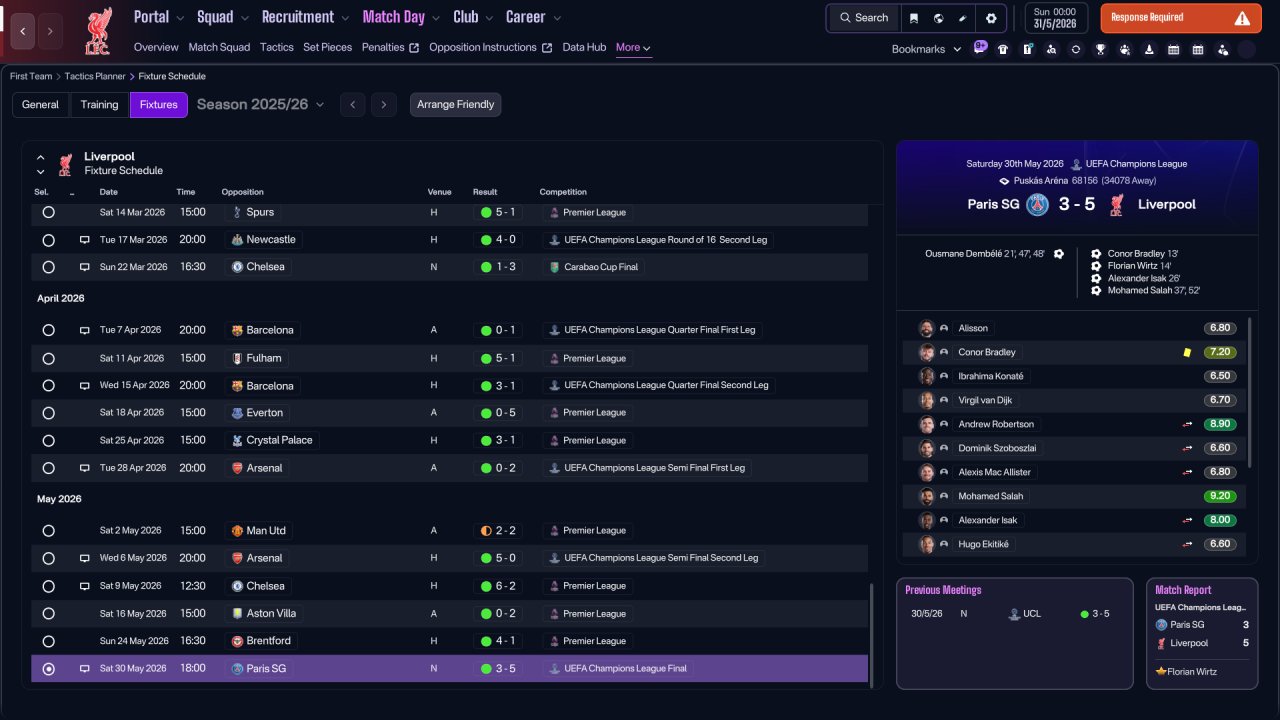Click the shirt squad bookmark icon
The height and width of the screenshot is (720, 1280).
[x=1003, y=49]
